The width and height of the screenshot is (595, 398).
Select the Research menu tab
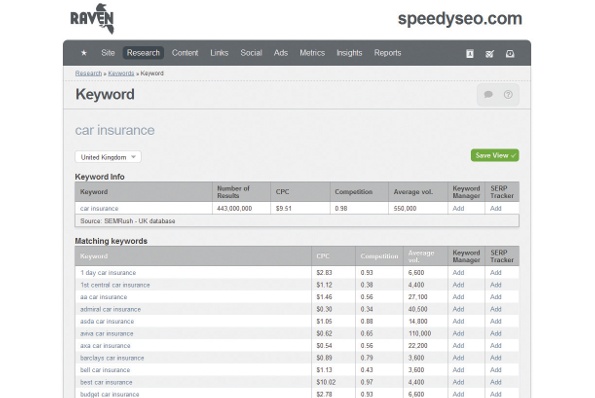(x=143, y=53)
